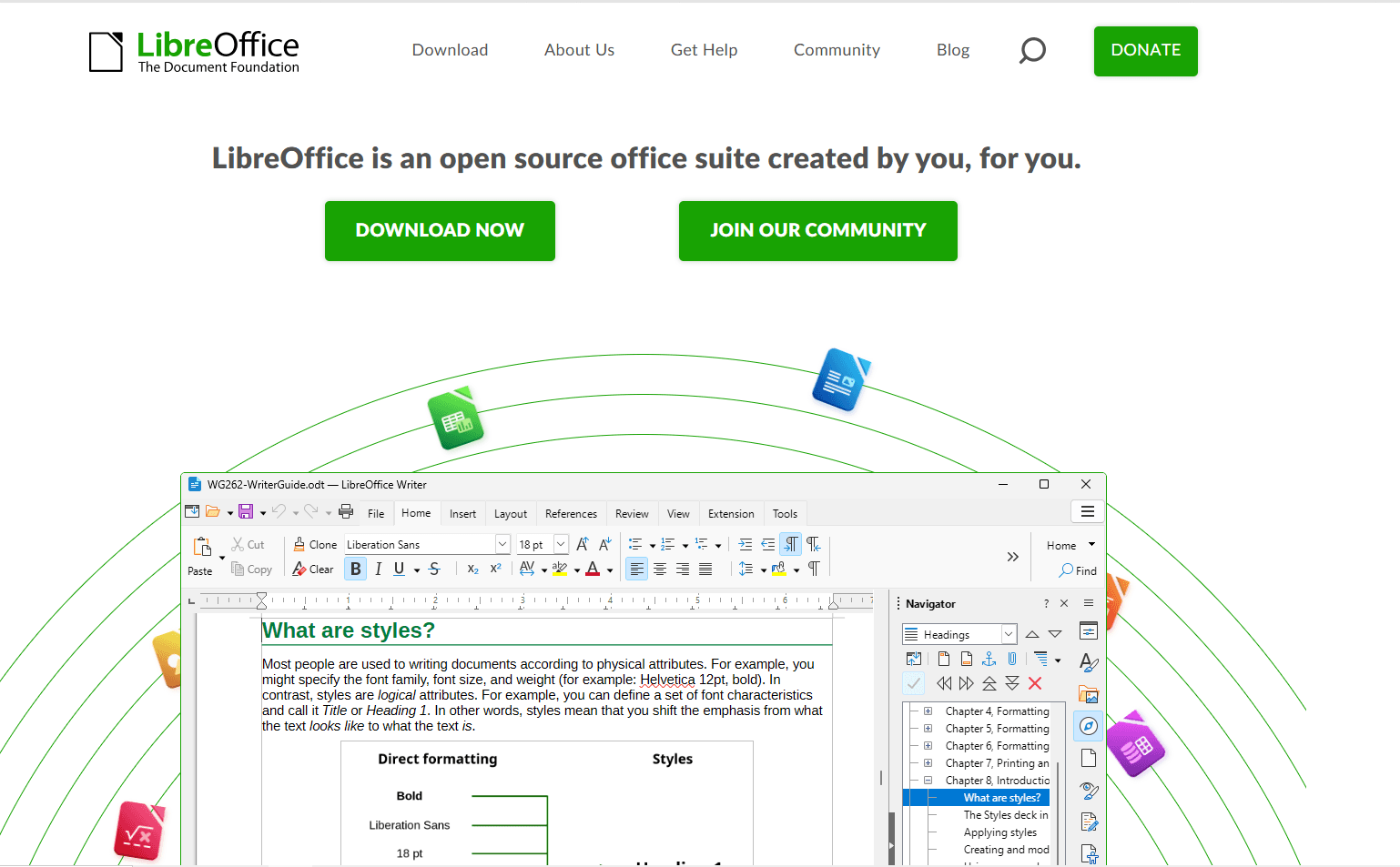Click the formatting marks pilcrow icon
The image size is (1400, 867).
pyautogui.click(x=814, y=569)
